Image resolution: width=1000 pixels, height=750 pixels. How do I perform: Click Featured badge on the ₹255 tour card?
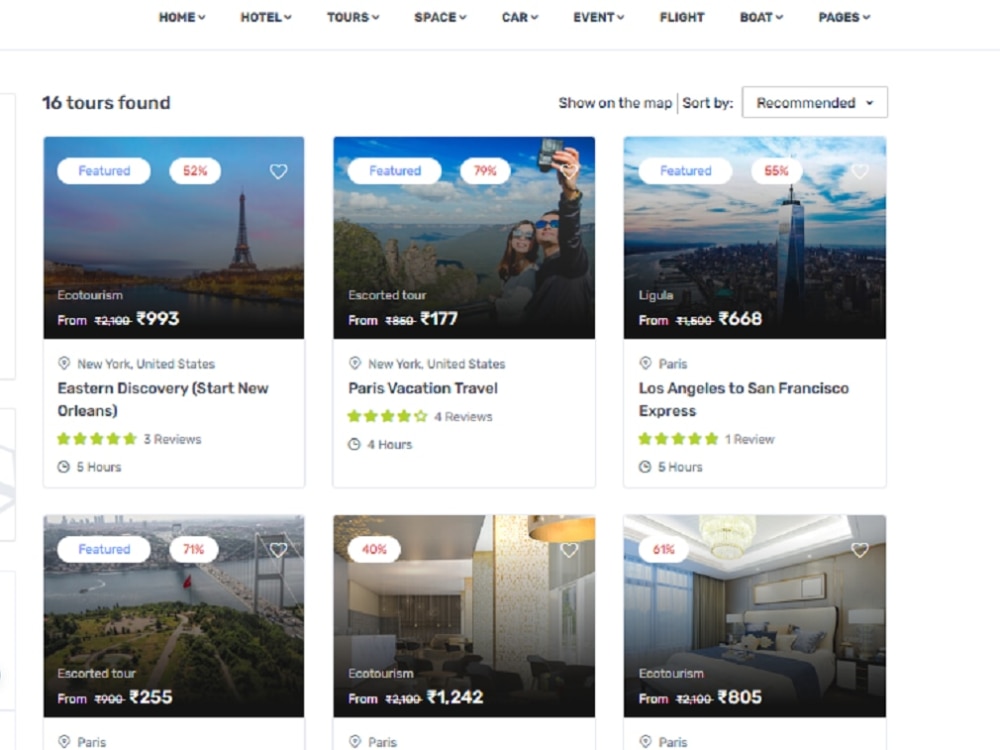(104, 549)
